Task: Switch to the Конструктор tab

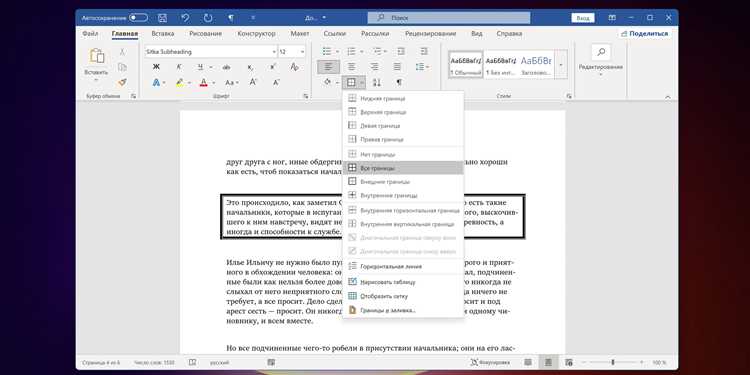Action: pos(256,34)
